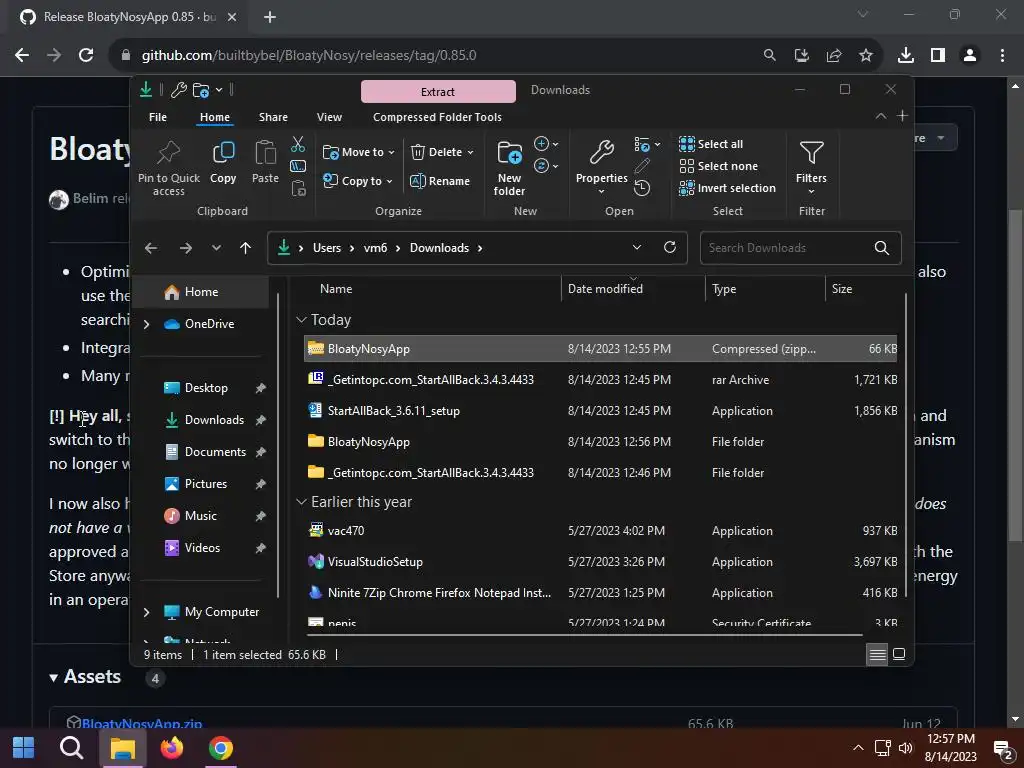Go back in File Explorer navigation
Viewport: 1024px width, 768px height.
151,248
